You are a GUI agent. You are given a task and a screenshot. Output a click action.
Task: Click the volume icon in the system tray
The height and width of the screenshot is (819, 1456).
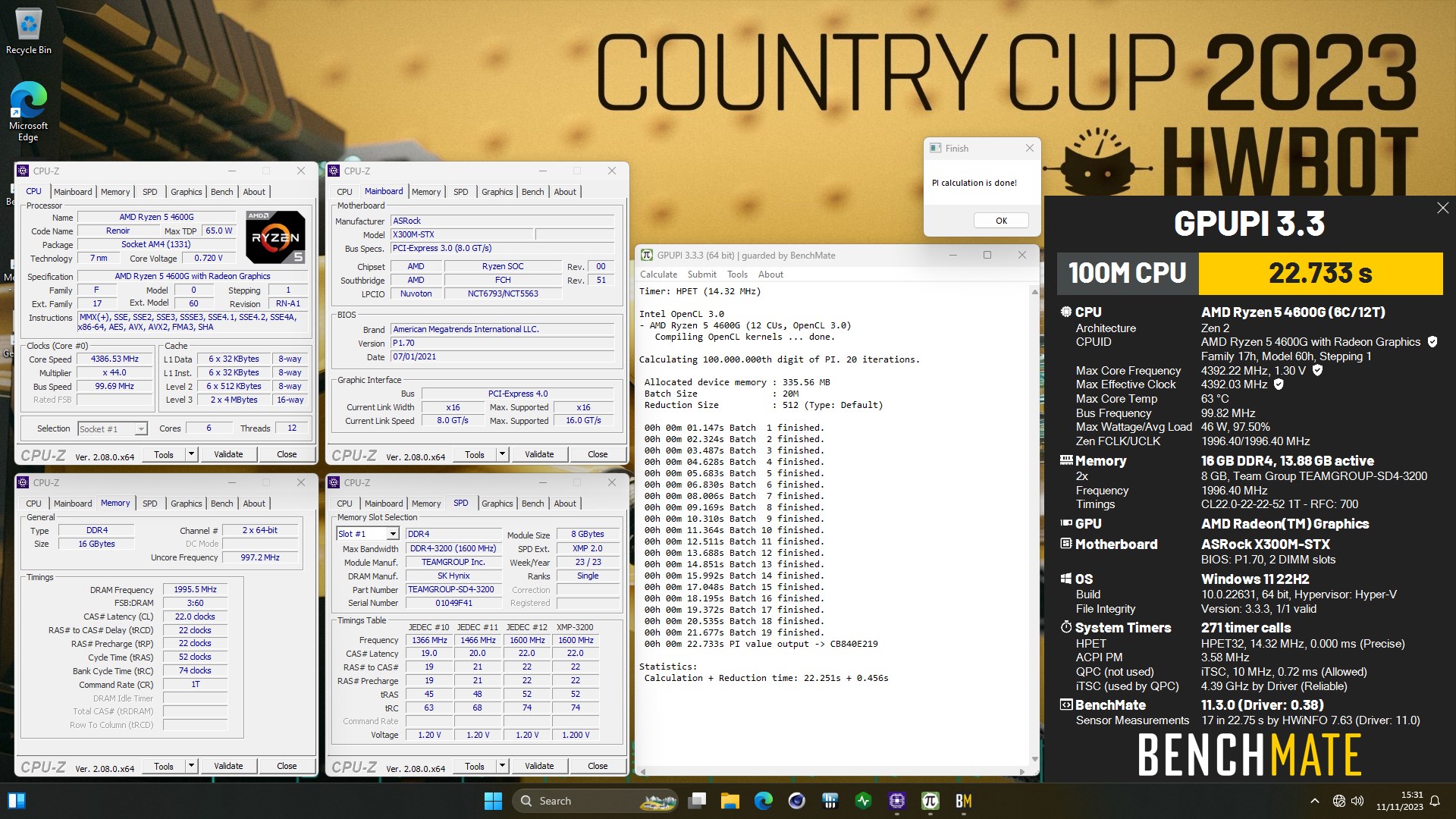1357,801
